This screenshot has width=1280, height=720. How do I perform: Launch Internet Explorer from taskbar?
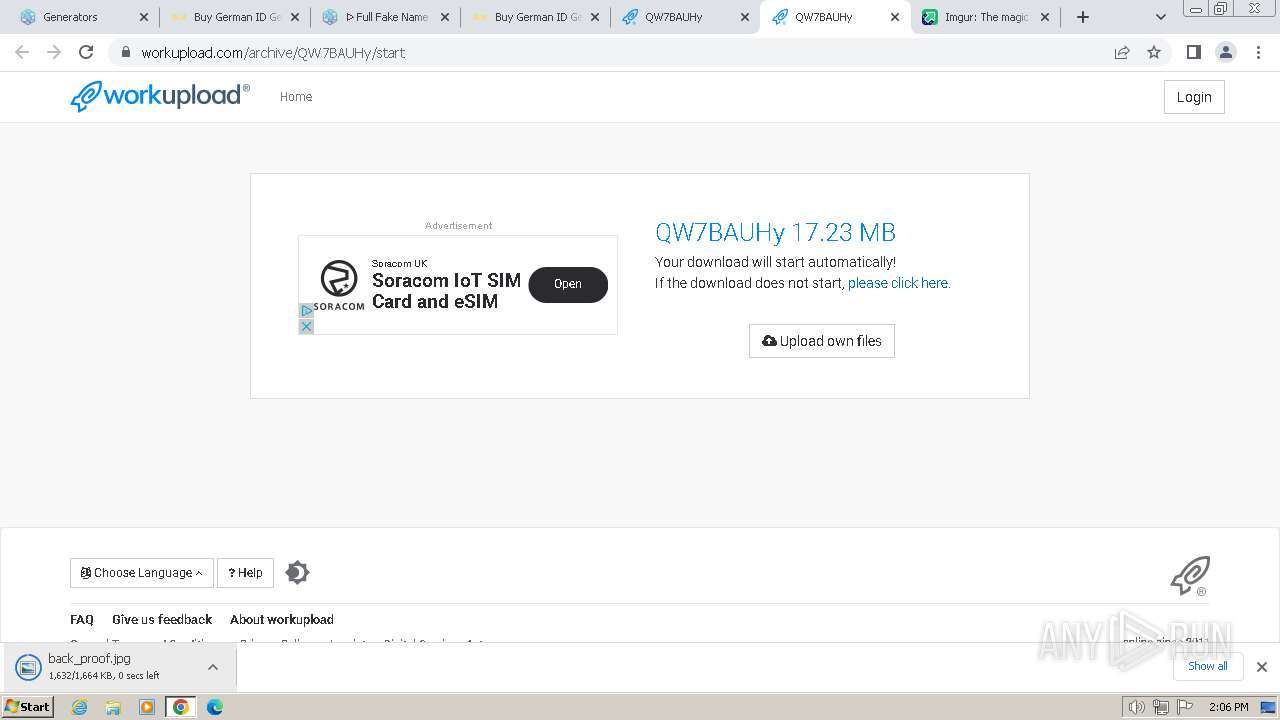coord(80,707)
